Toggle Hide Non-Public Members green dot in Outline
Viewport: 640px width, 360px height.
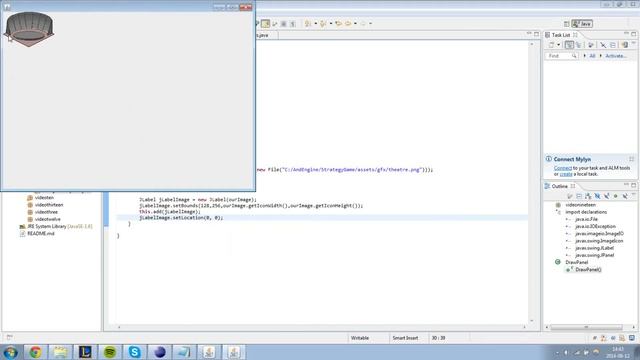tap(616, 196)
